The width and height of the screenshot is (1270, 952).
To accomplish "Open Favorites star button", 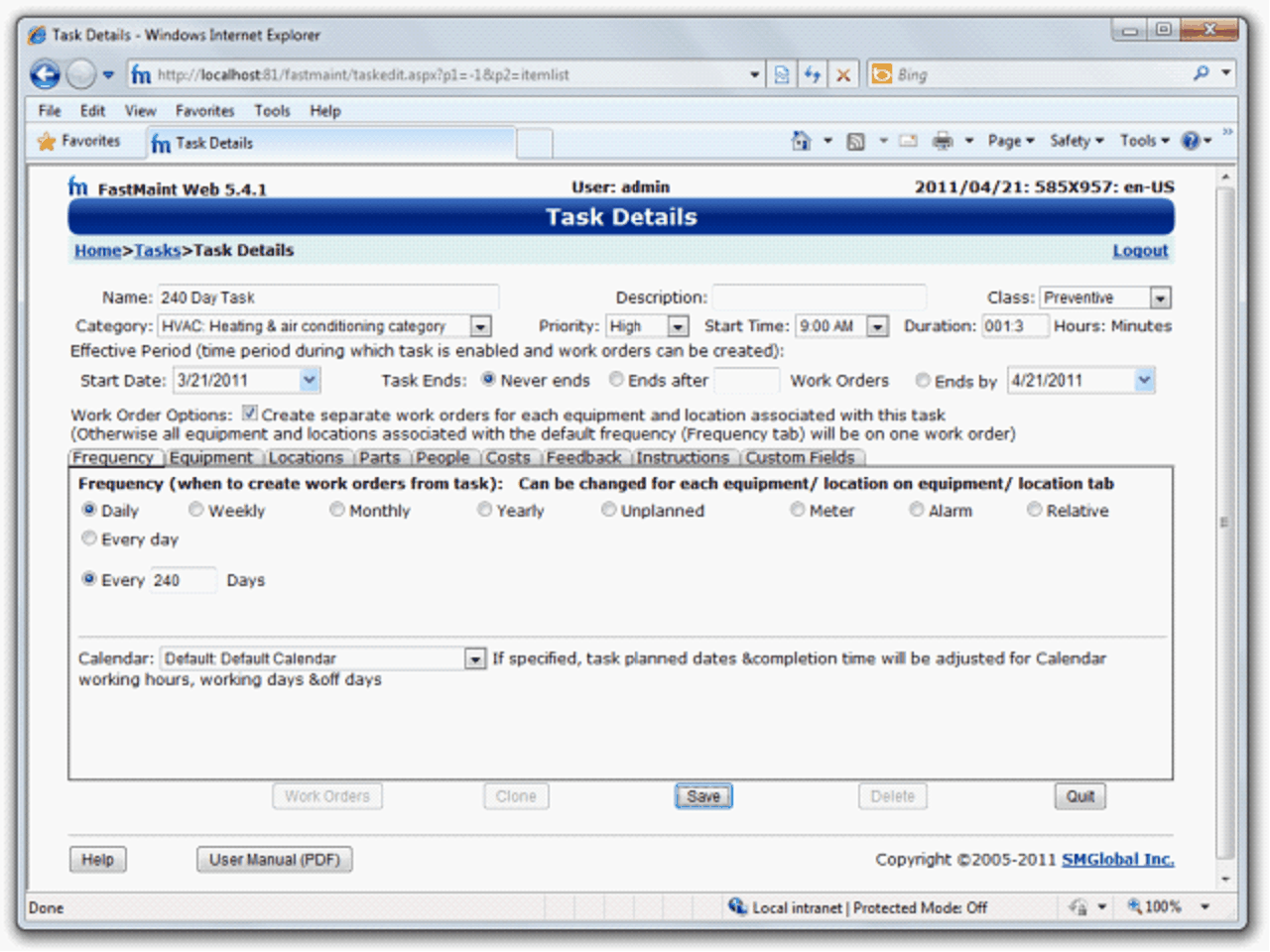I will pos(78,141).
